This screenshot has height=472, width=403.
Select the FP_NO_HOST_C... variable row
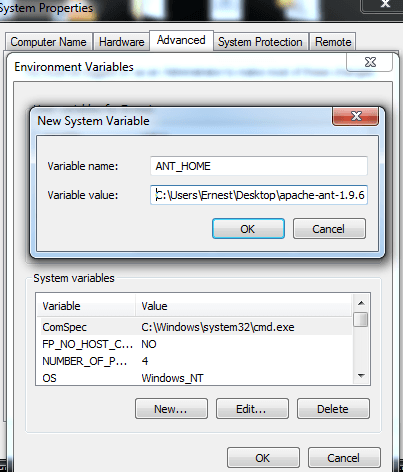194,344
